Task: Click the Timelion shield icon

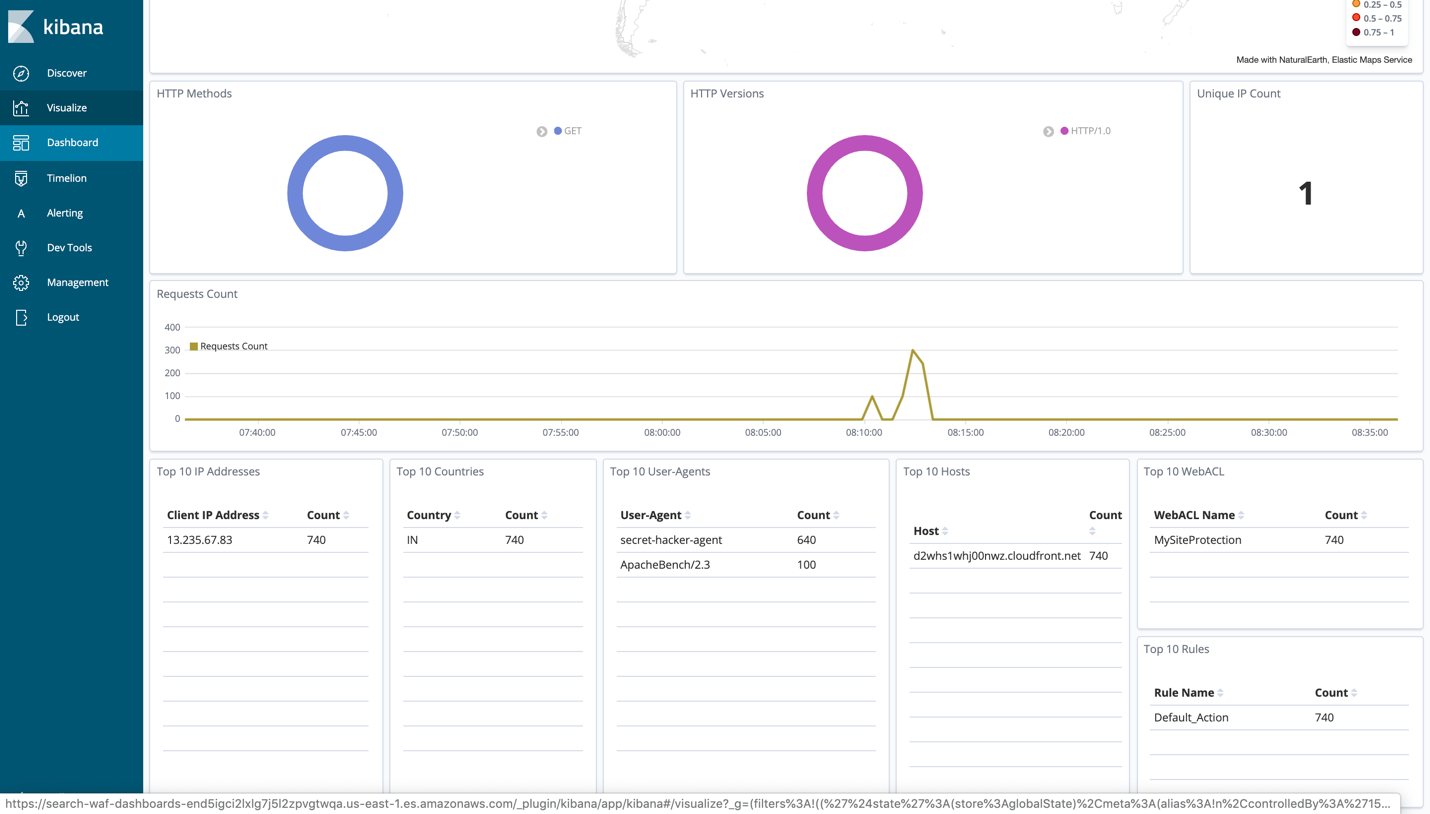Action: click(x=21, y=178)
